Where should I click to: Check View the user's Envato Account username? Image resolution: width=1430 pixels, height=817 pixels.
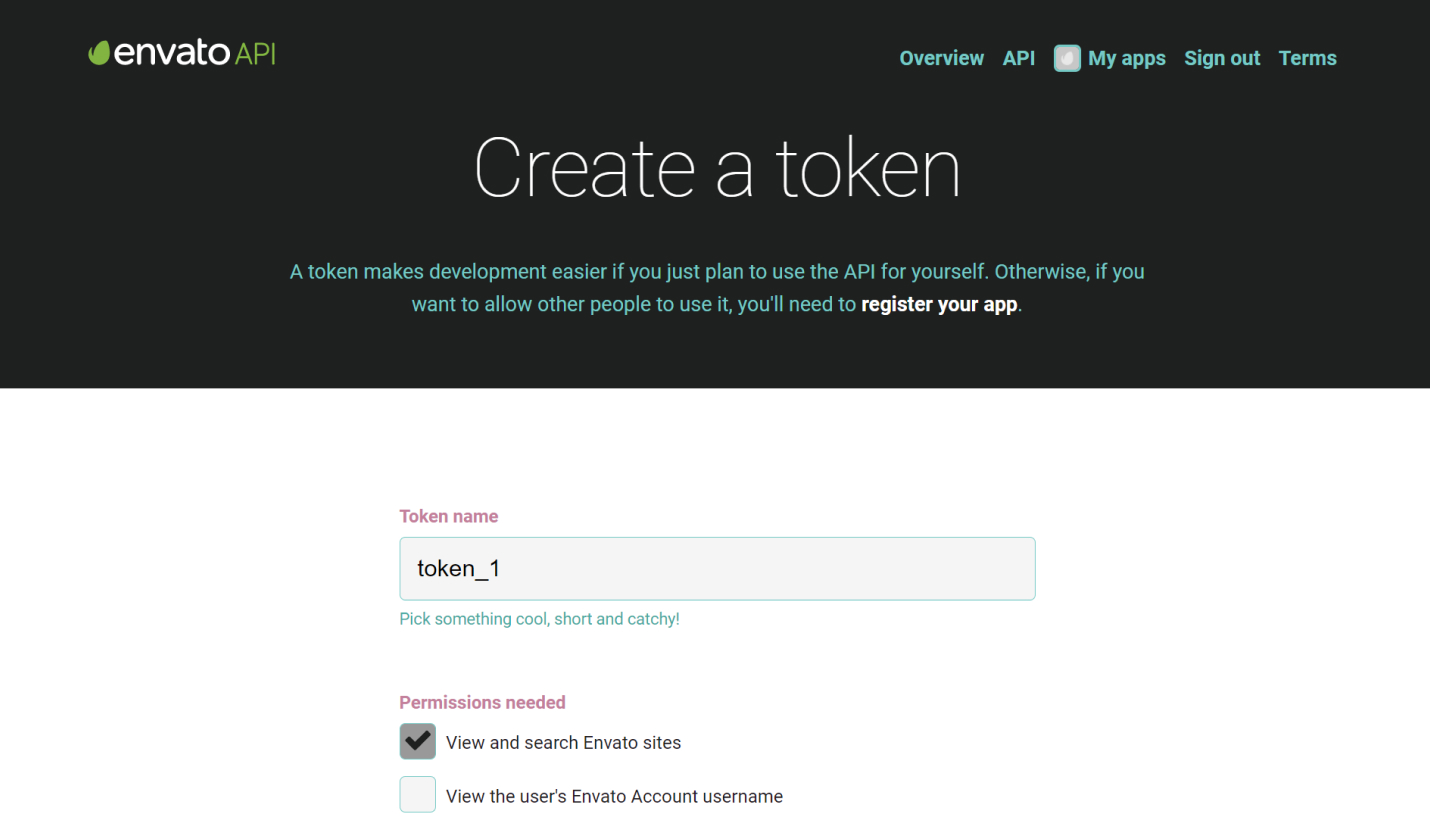pos(418,795)
